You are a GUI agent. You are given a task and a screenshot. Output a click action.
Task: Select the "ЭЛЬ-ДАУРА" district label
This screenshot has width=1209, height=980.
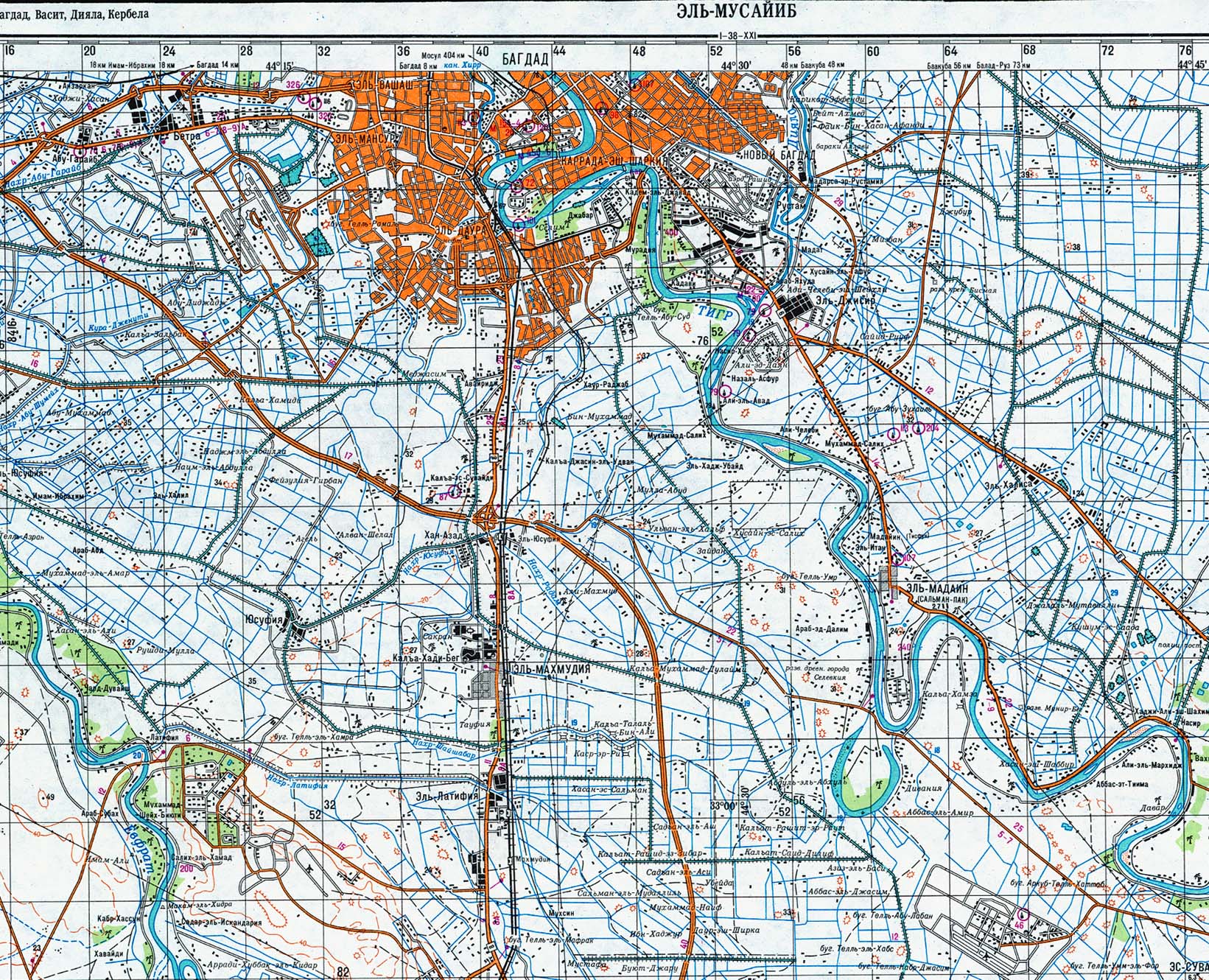point(460,231)
